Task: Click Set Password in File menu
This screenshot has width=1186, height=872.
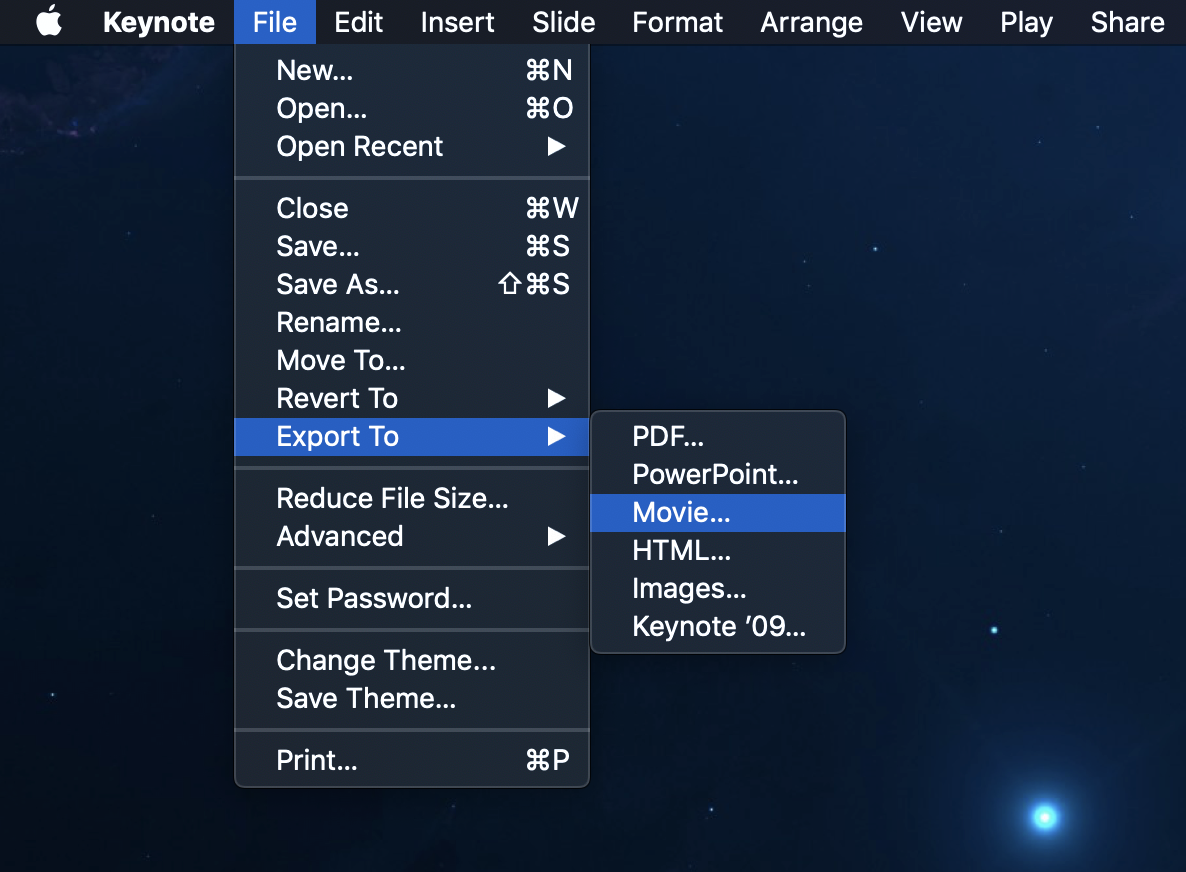Action: pos(374,599)
